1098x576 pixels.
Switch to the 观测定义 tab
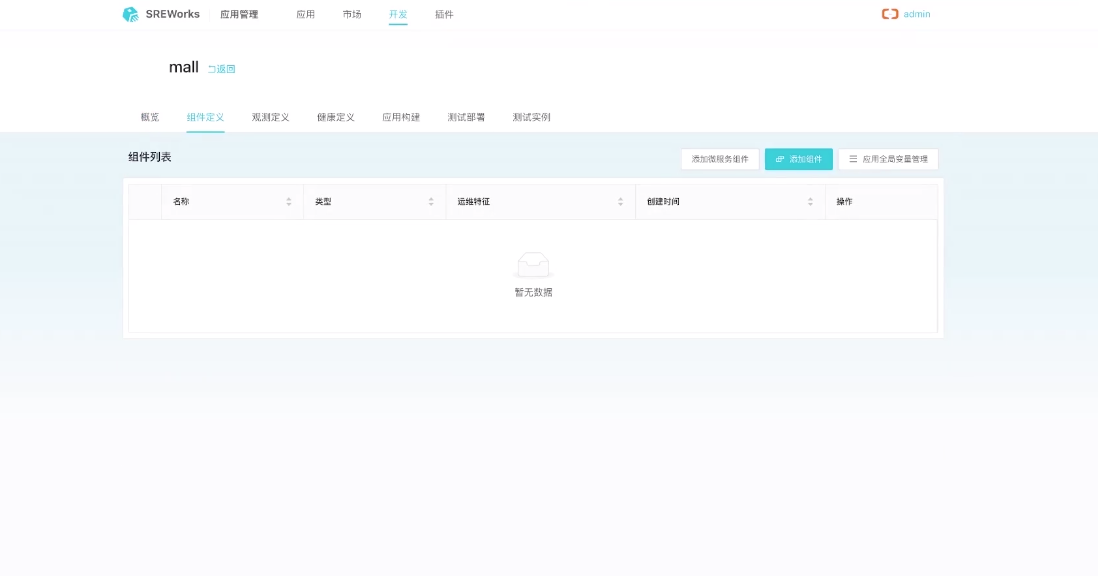coord(270,117)
